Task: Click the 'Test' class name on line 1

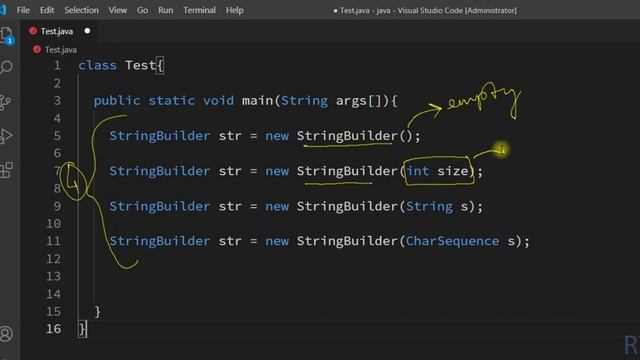Action: tap(140, 65)
